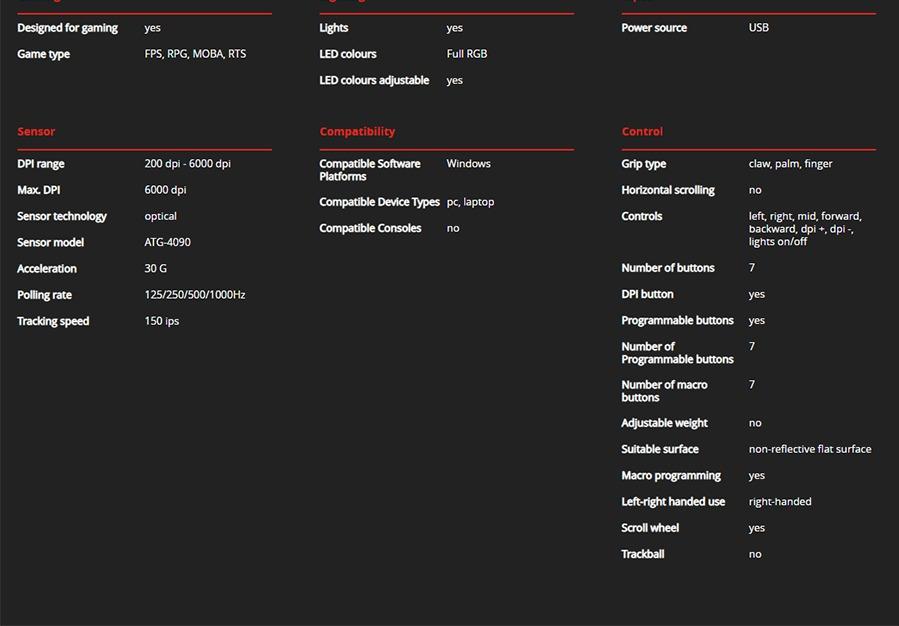899x626 pixels.
Task: Click the ATG-4090 sensor model value
Action: click(x=167, y=242)
